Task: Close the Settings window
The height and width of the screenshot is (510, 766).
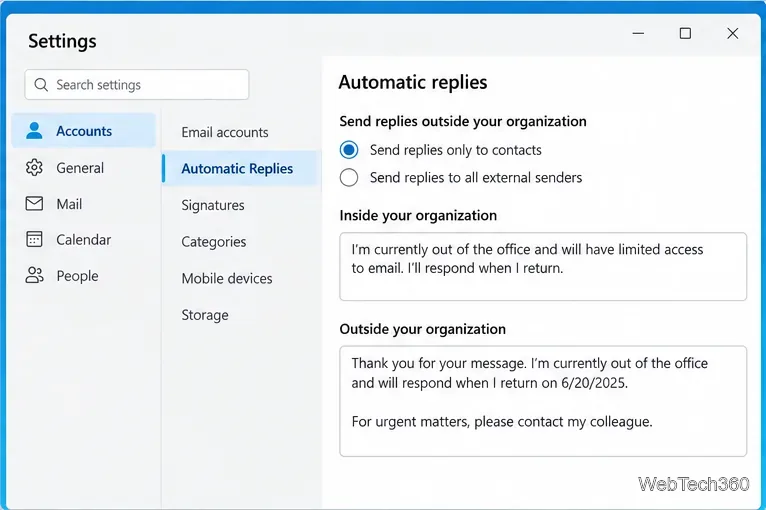Action: 732,33
